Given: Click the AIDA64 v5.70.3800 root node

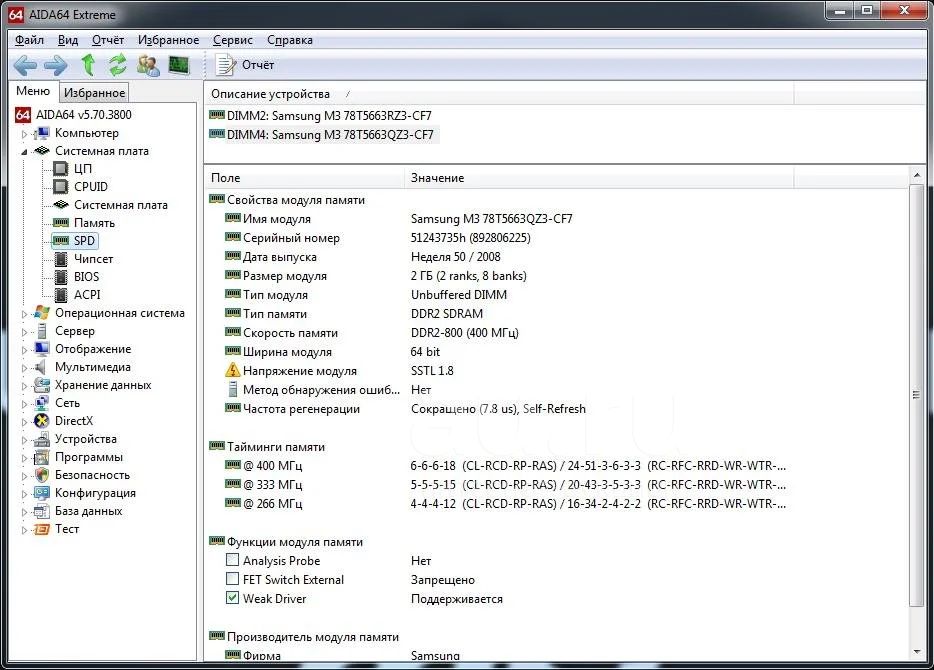Looking at the screenshot, I should [x=83, y=114].
